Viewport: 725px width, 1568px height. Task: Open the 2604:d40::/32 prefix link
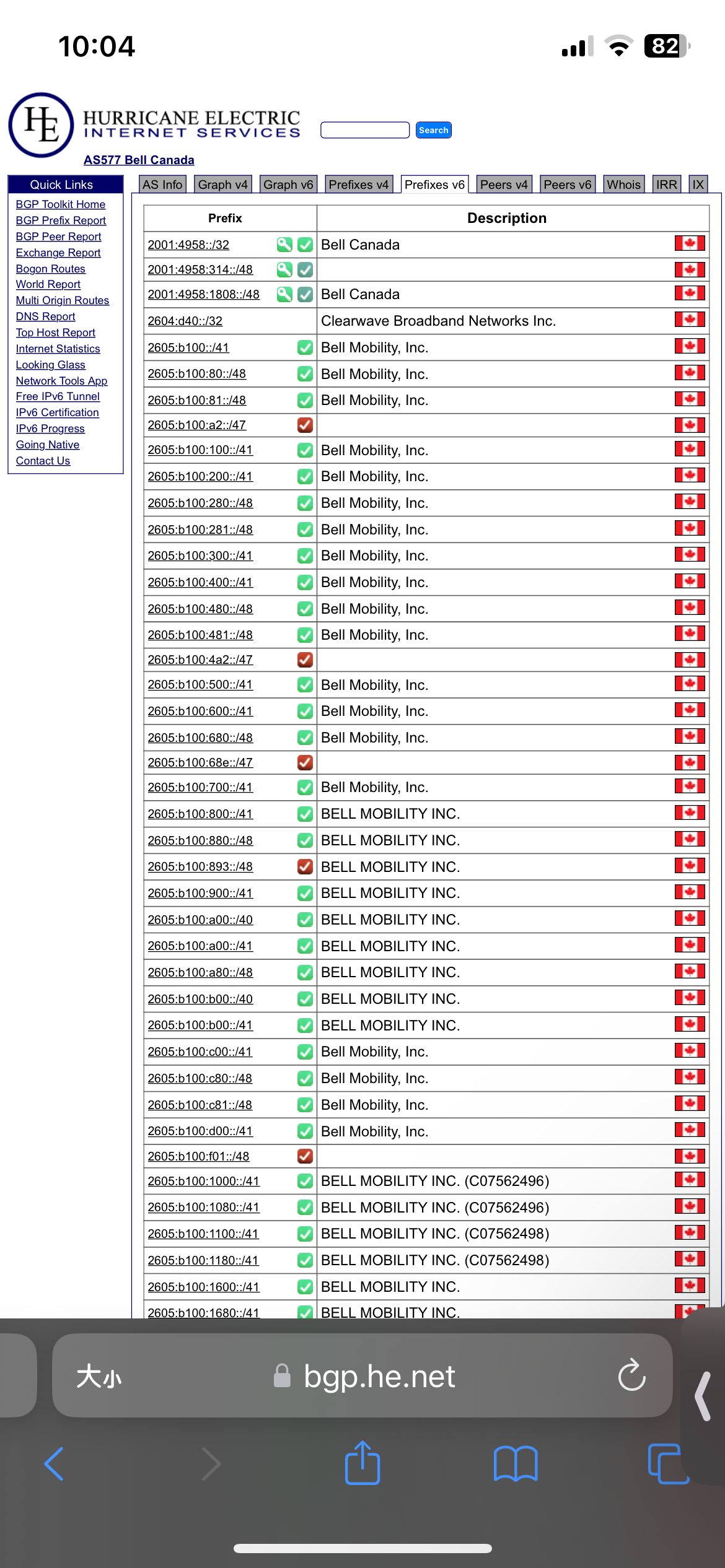[185, 321]
